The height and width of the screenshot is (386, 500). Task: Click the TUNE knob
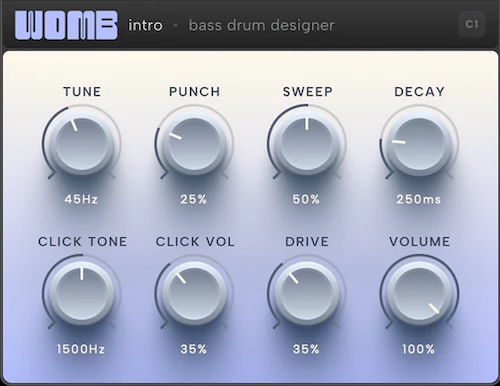point(82,144)
